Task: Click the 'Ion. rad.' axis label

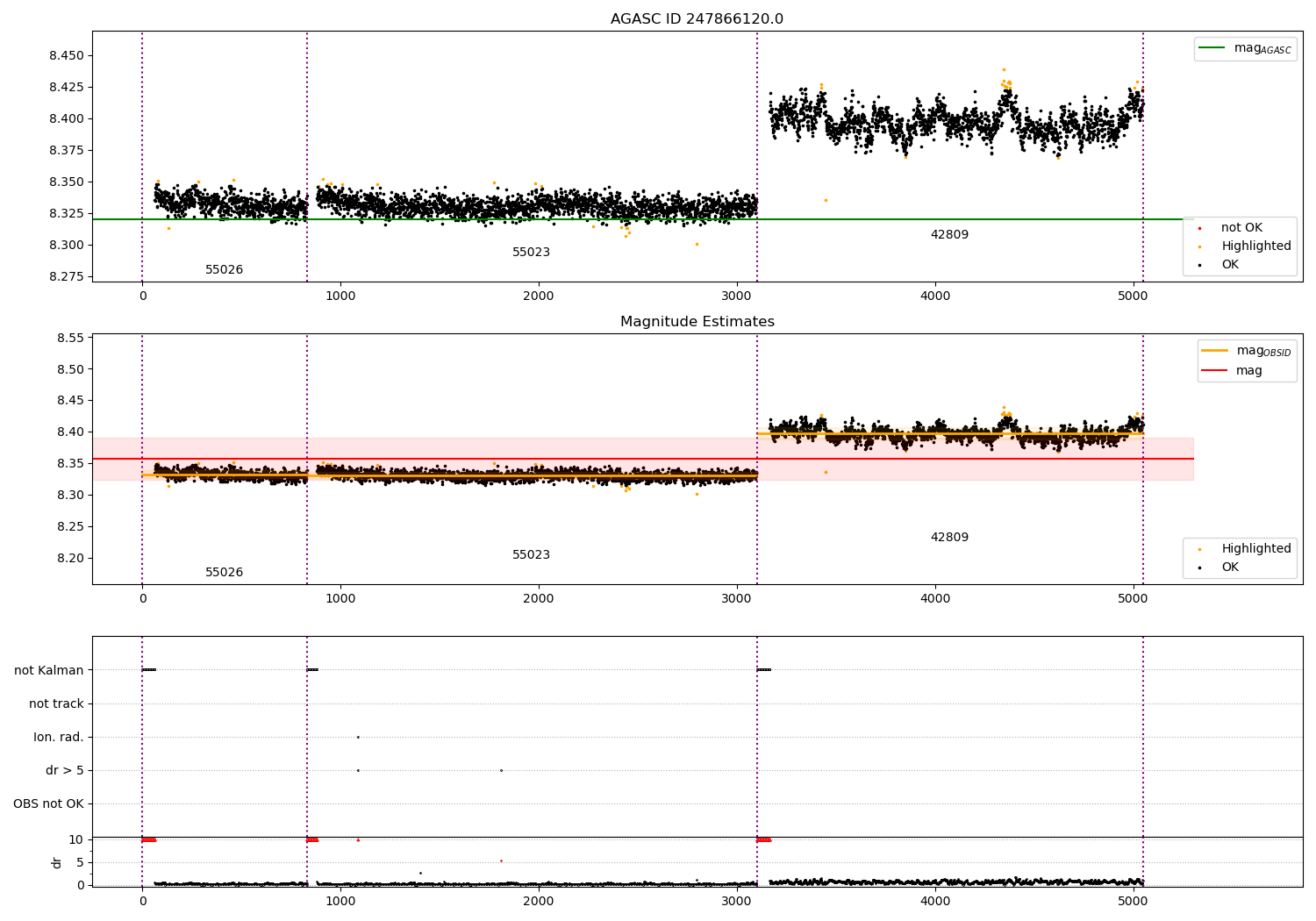Action: (x=59, y=738)
